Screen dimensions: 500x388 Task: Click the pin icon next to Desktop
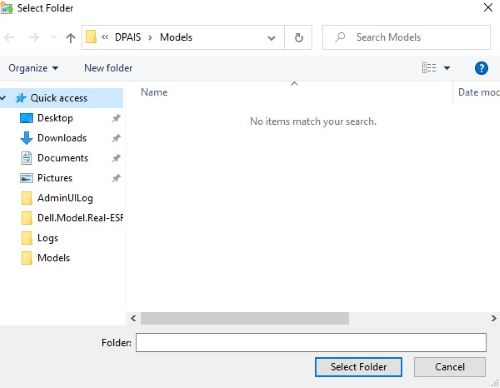click(116, 118)
